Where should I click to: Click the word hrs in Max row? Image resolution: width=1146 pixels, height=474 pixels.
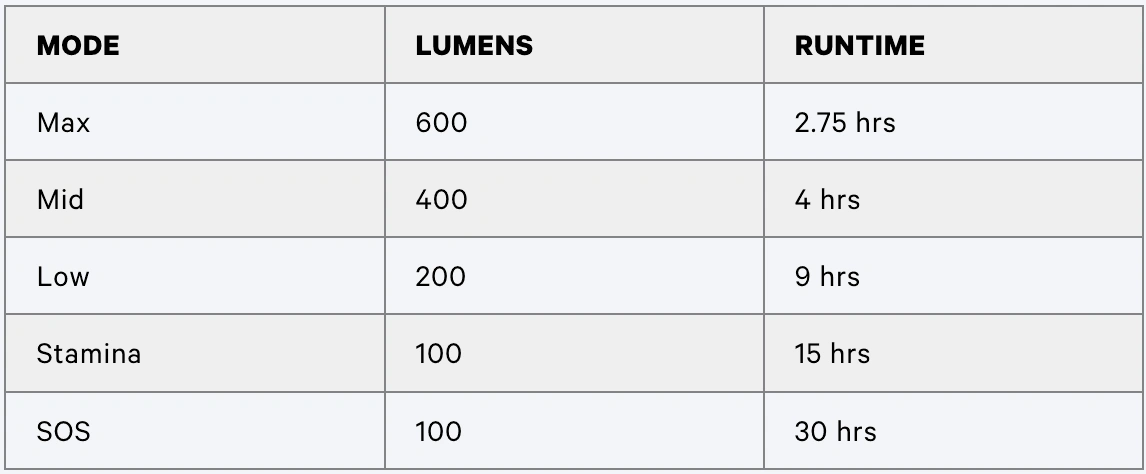[876, 123]
